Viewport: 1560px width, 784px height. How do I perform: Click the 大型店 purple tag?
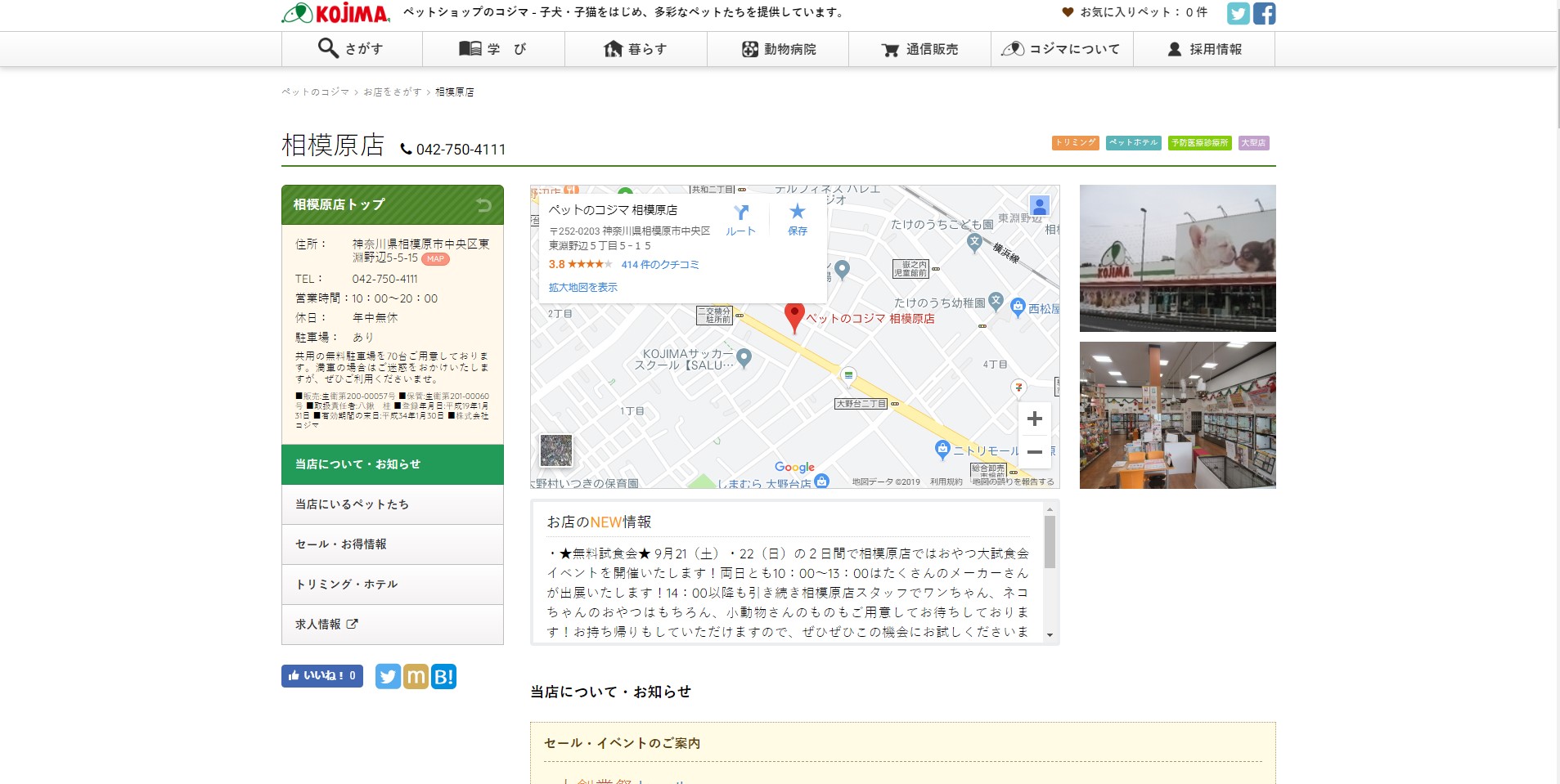(x=1253, y=142)
